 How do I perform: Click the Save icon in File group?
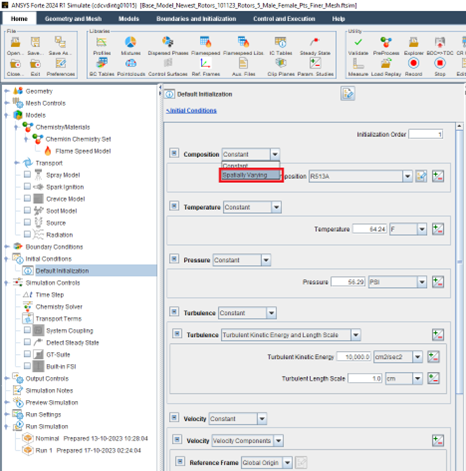point(35,43)
